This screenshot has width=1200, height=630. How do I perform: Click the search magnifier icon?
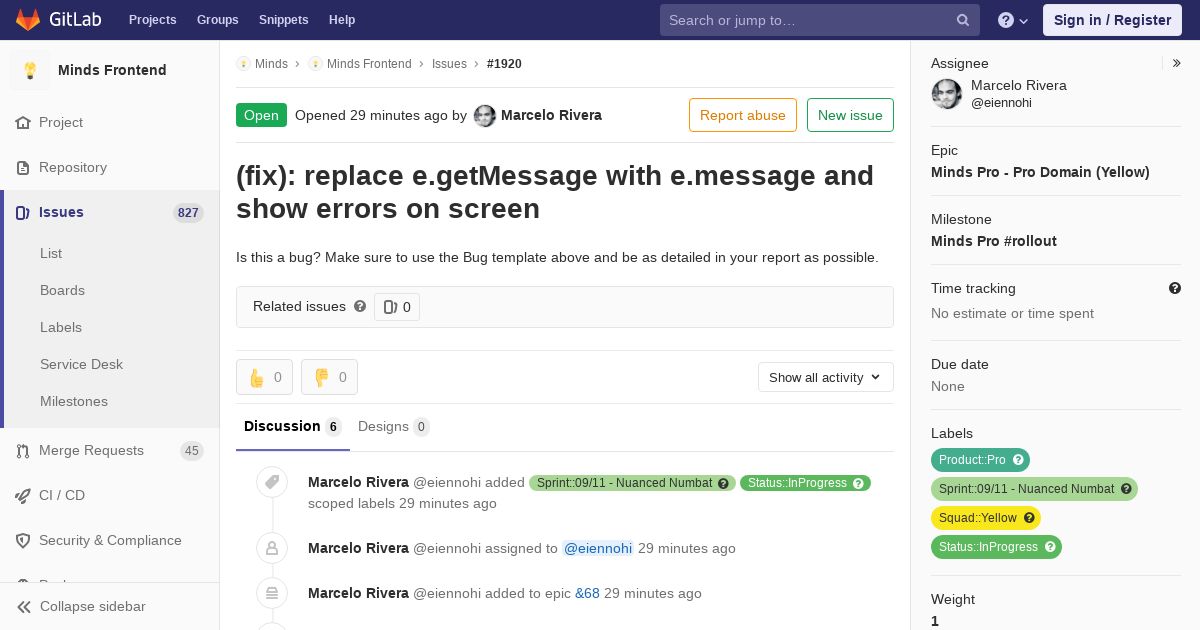tap(963, 20)
